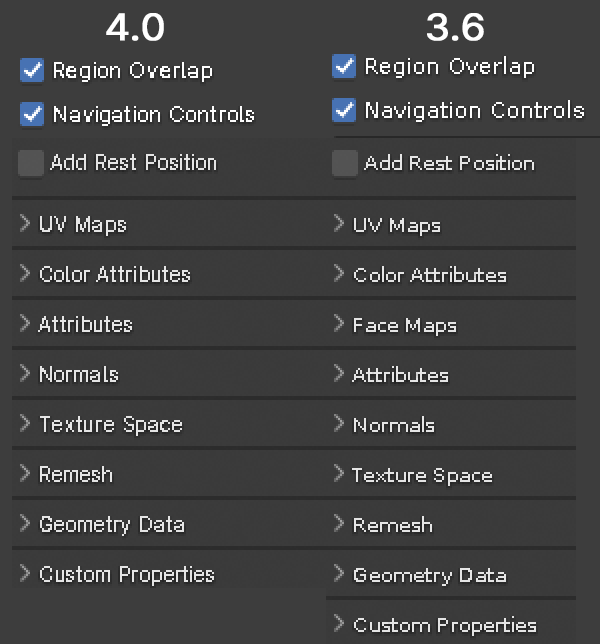Open Texture Space in the 4.0 panel
The width and height of the screenshot is (600, 644).
coord(110,424)
